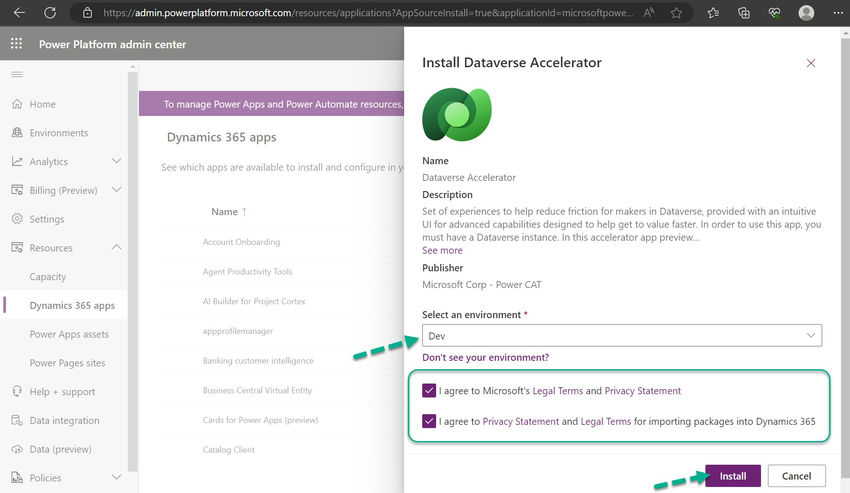The height and width of the screenshot is (493, 850).
Task: Open browser essentials heart icon
Action: 774,12
